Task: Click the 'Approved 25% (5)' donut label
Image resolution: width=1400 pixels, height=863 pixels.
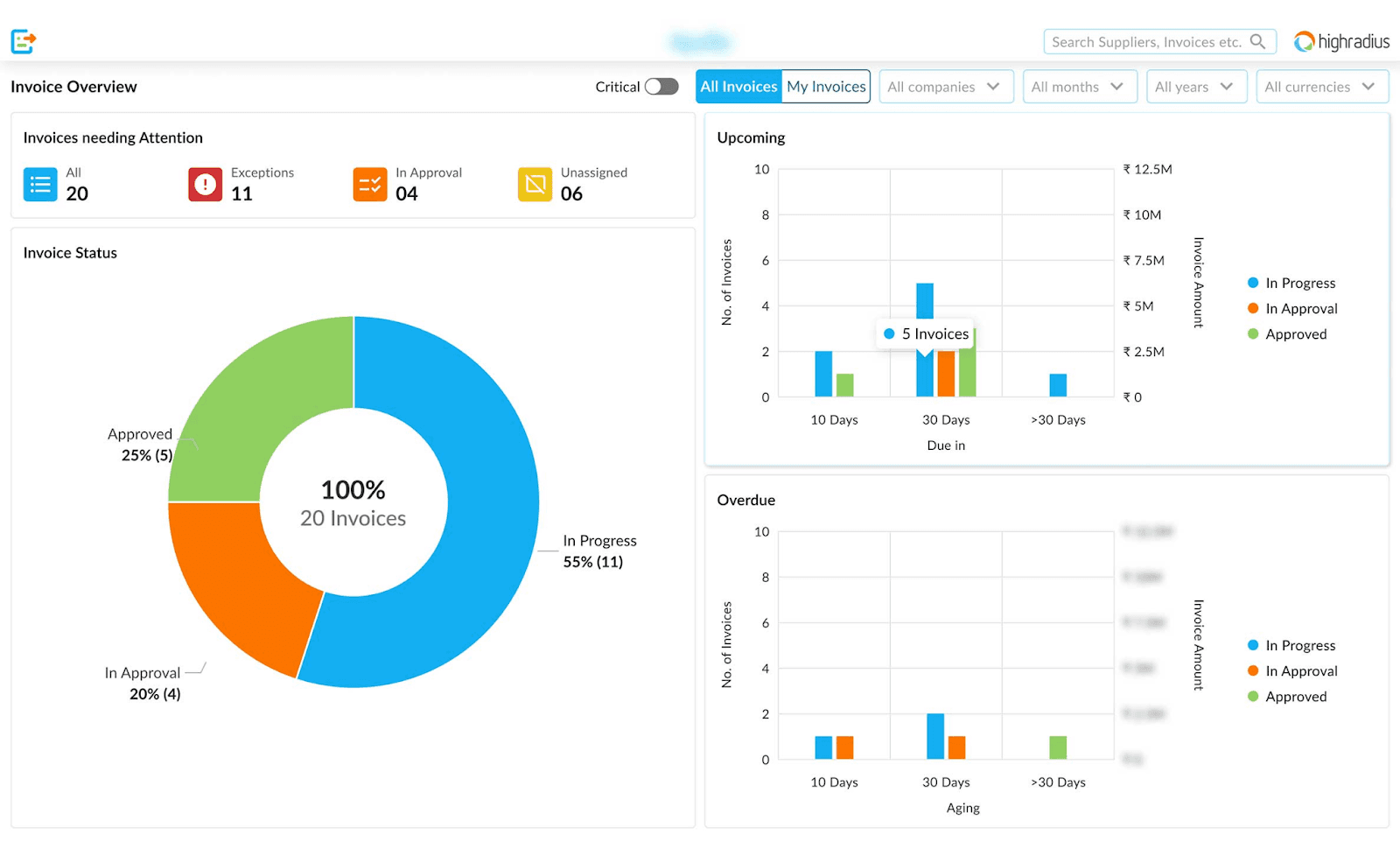Action: click(140, 445)
